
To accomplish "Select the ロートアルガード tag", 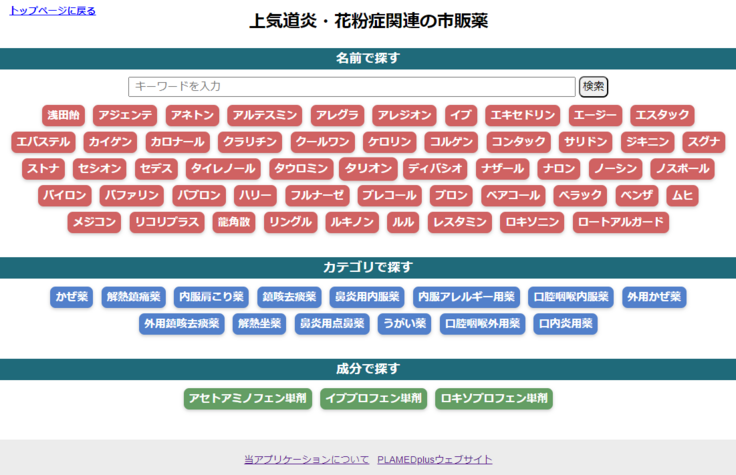I will point(621,222).
